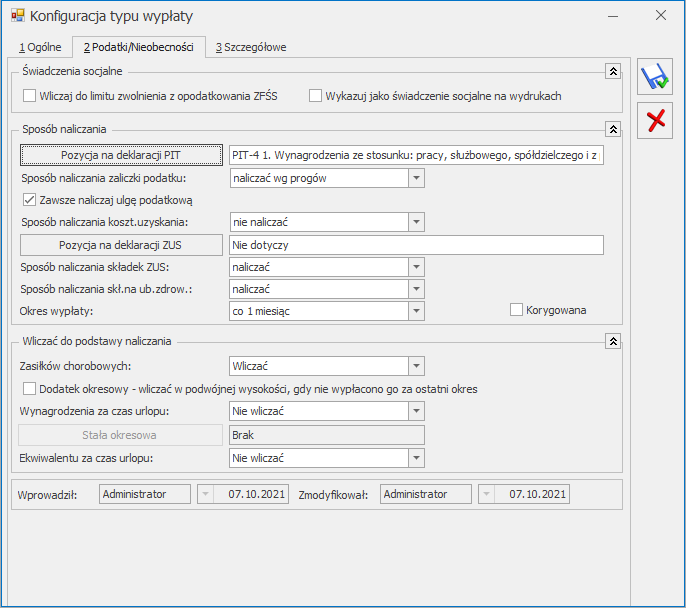
Task: Click the red X cancel icon
Action: coord(656,122)
